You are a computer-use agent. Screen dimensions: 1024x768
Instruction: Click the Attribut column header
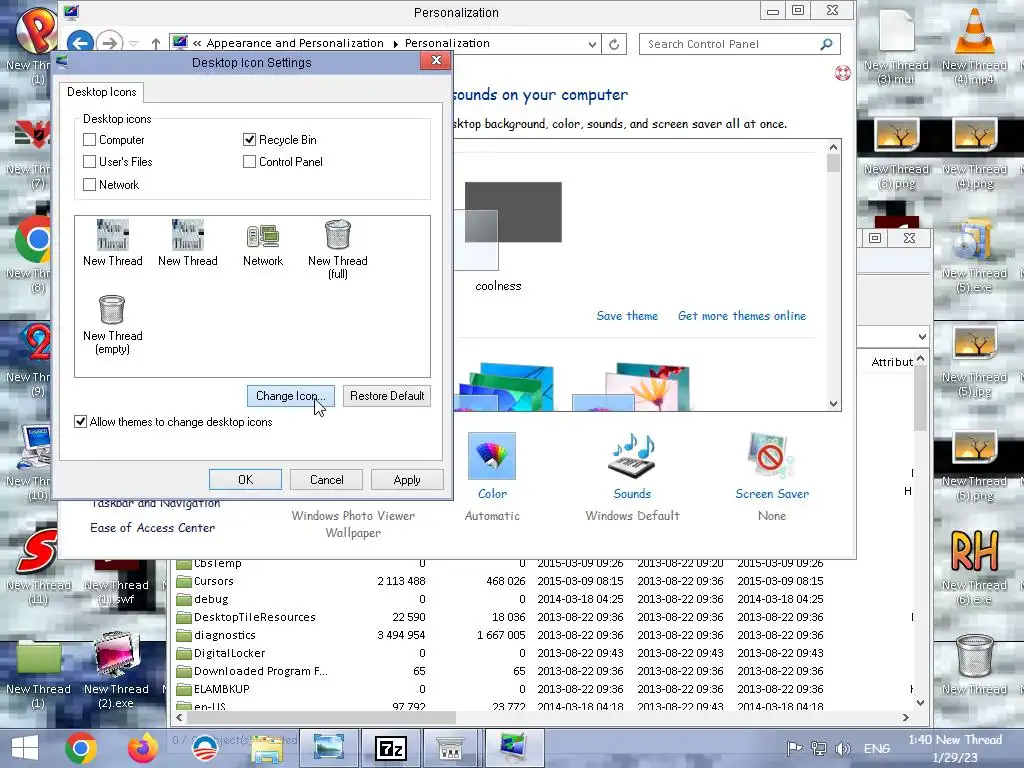pyautogui.click(x=891, y=362)
